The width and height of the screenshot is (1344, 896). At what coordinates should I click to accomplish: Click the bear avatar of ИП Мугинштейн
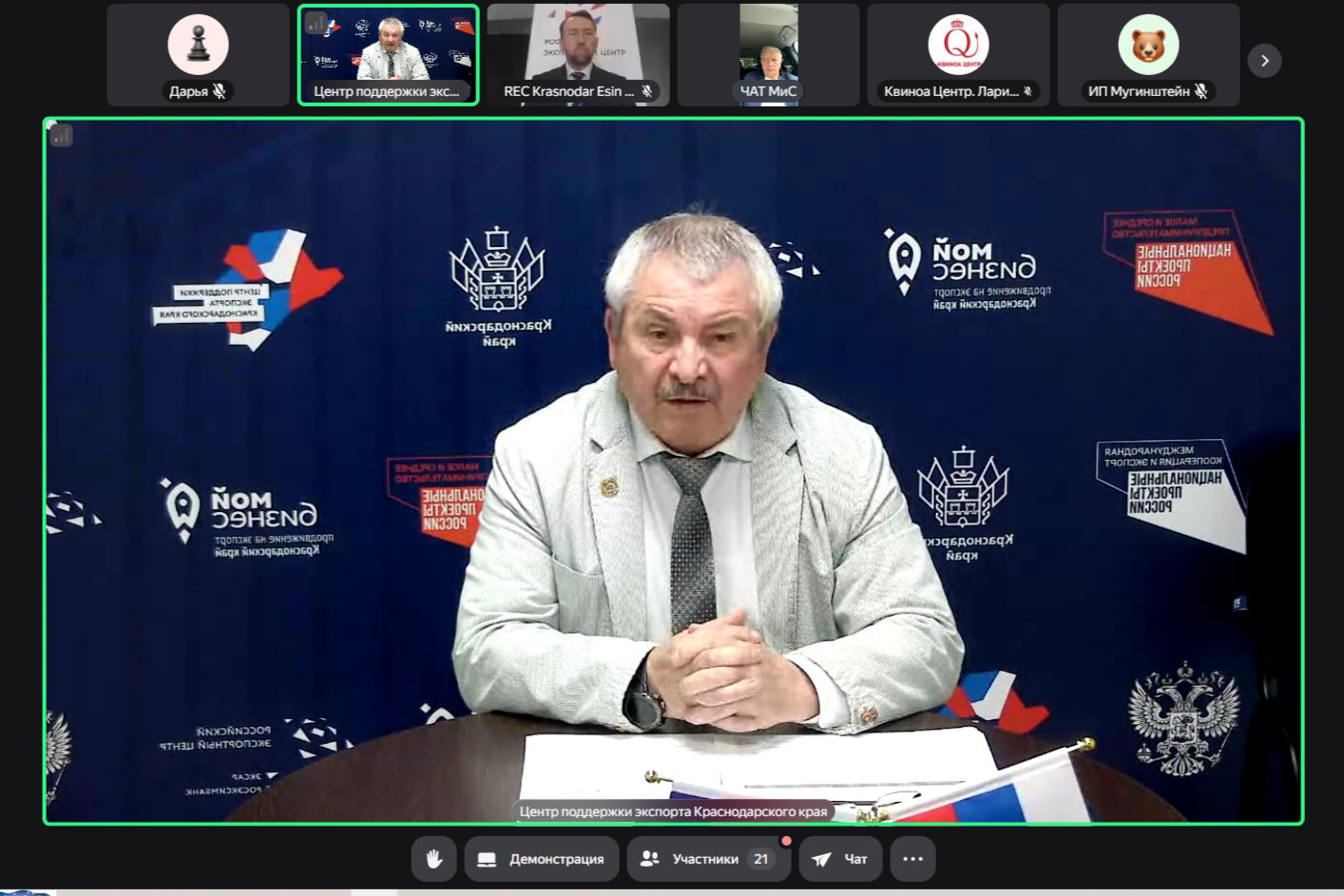coord(1148,45)
